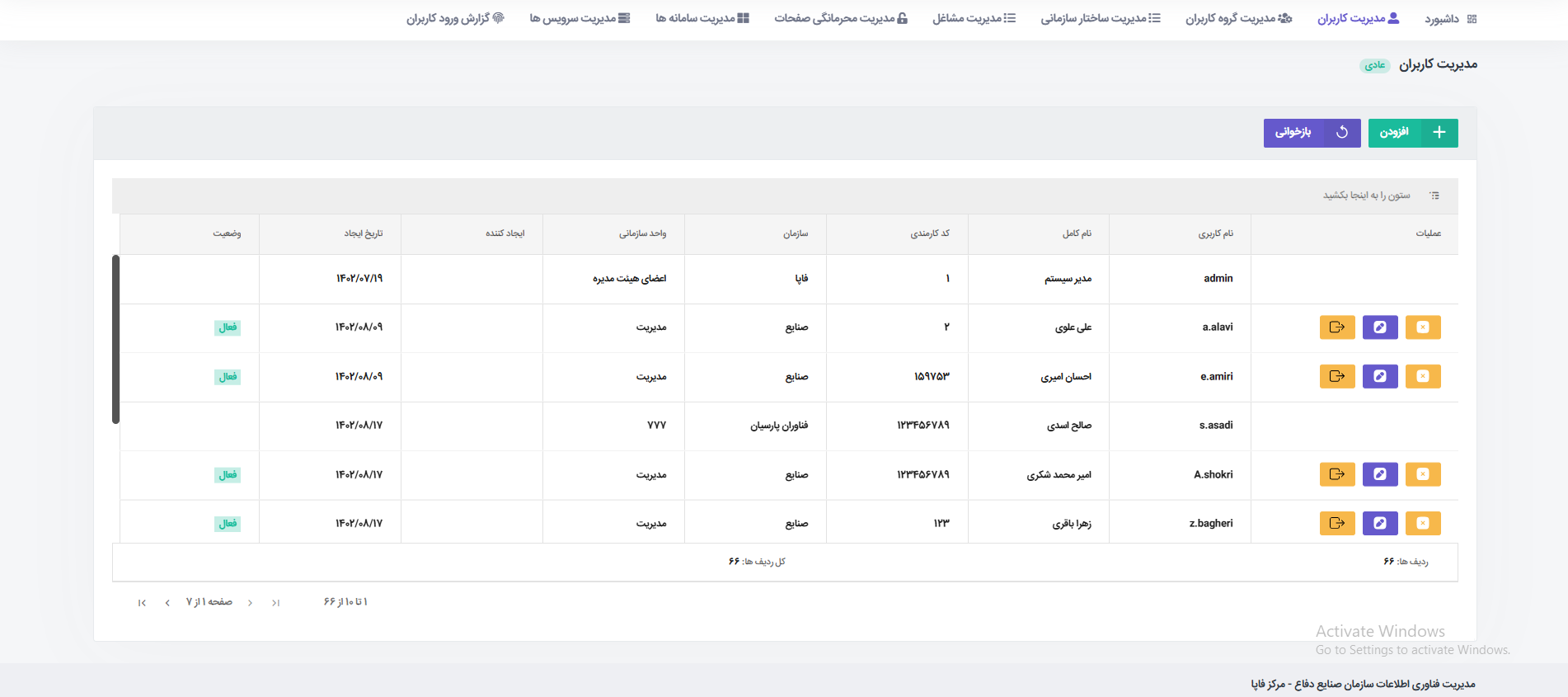Click the green افزودن add button

coord(1413,133)
